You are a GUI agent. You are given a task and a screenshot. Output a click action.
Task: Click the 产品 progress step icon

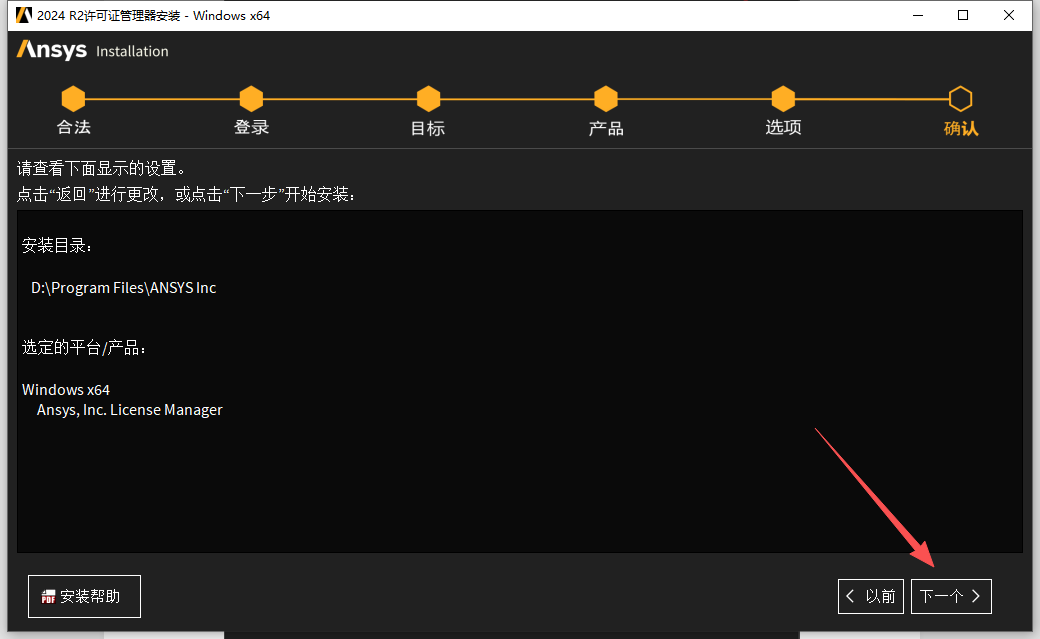click(x=605, y=99)
